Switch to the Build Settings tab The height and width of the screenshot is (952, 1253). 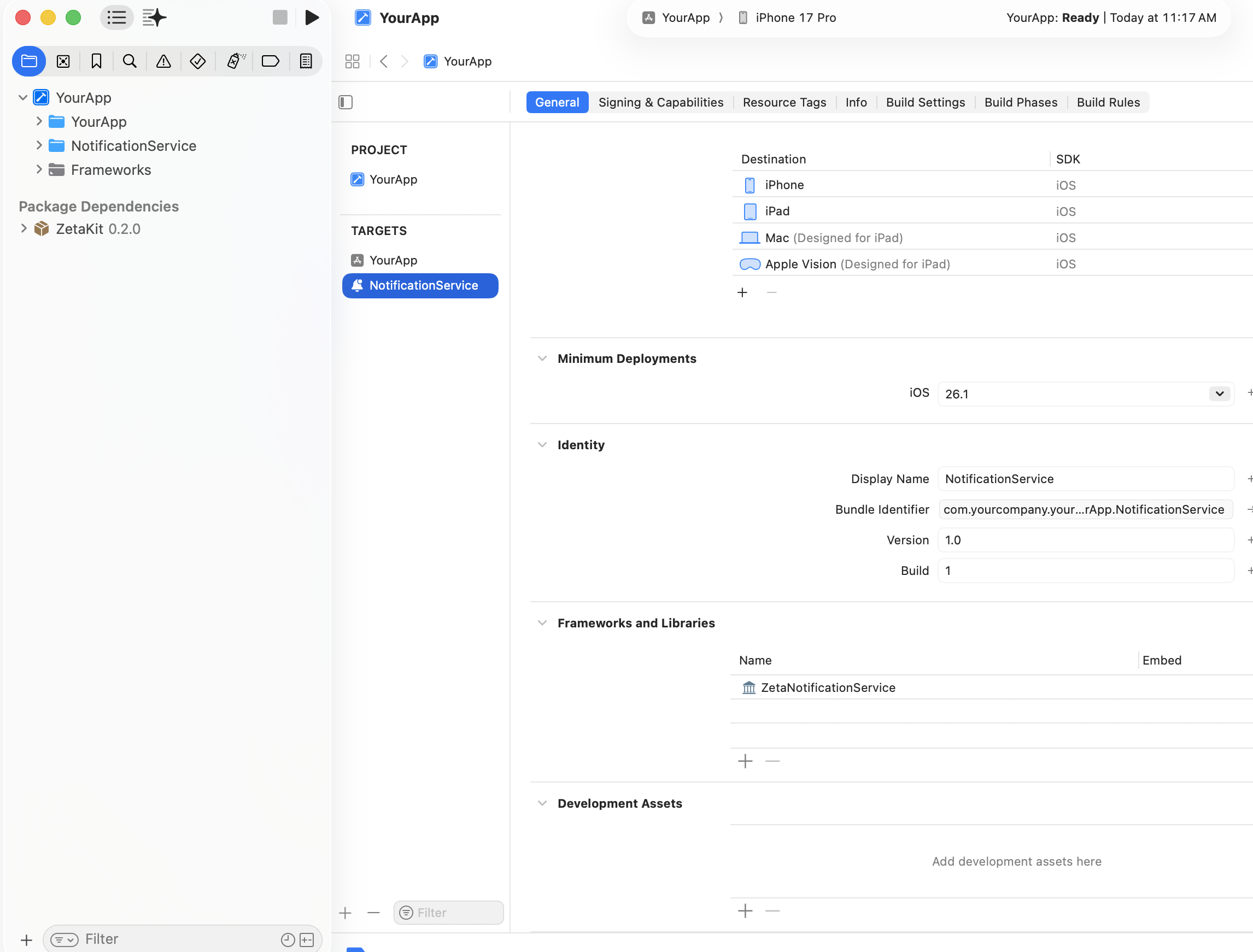925,102
